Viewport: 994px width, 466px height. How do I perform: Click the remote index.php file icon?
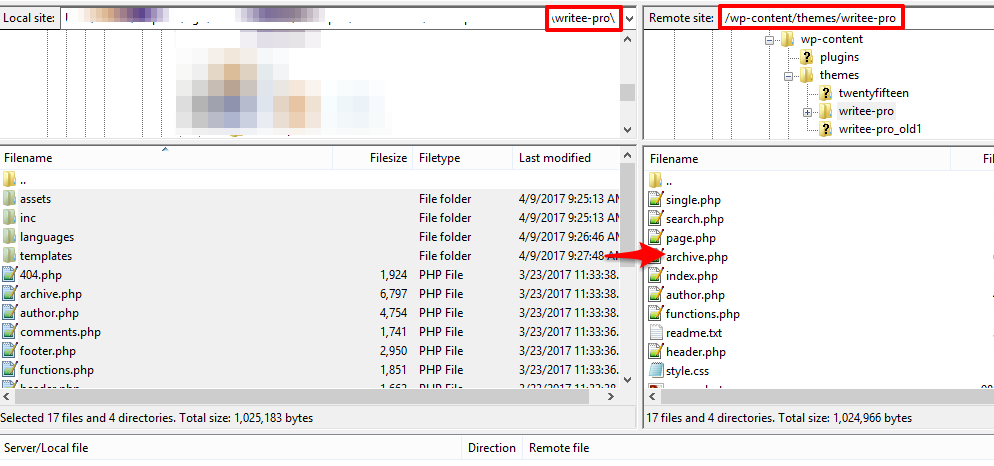point(655,276)
